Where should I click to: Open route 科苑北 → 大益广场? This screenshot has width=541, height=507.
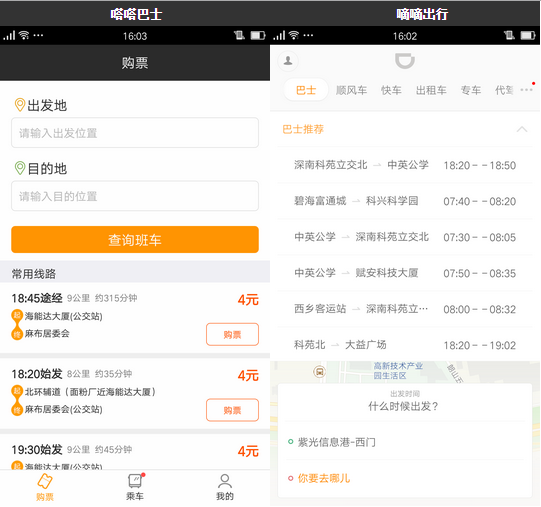[x=405, y=345]
